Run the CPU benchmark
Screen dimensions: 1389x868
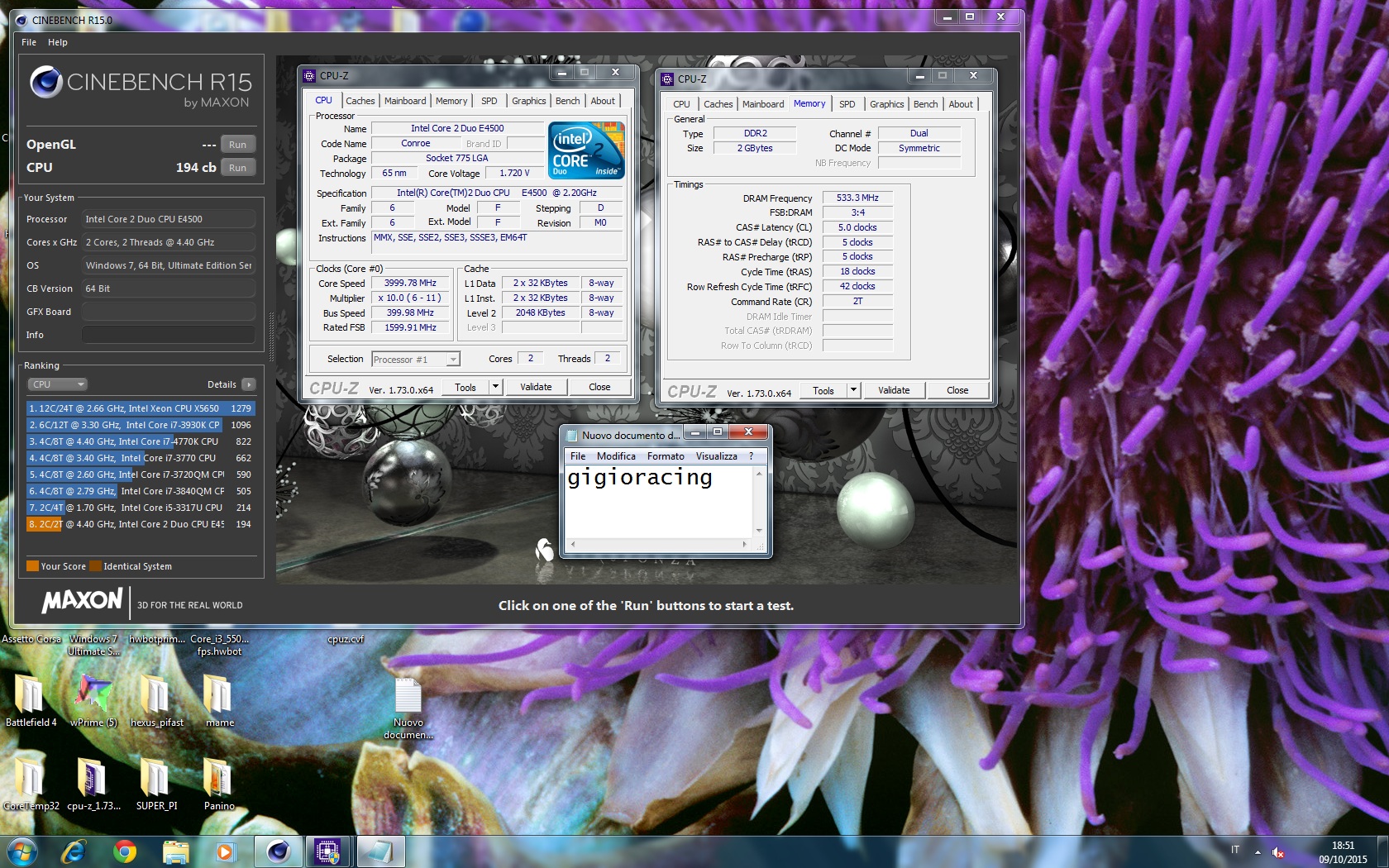click(x=238, y=168)
